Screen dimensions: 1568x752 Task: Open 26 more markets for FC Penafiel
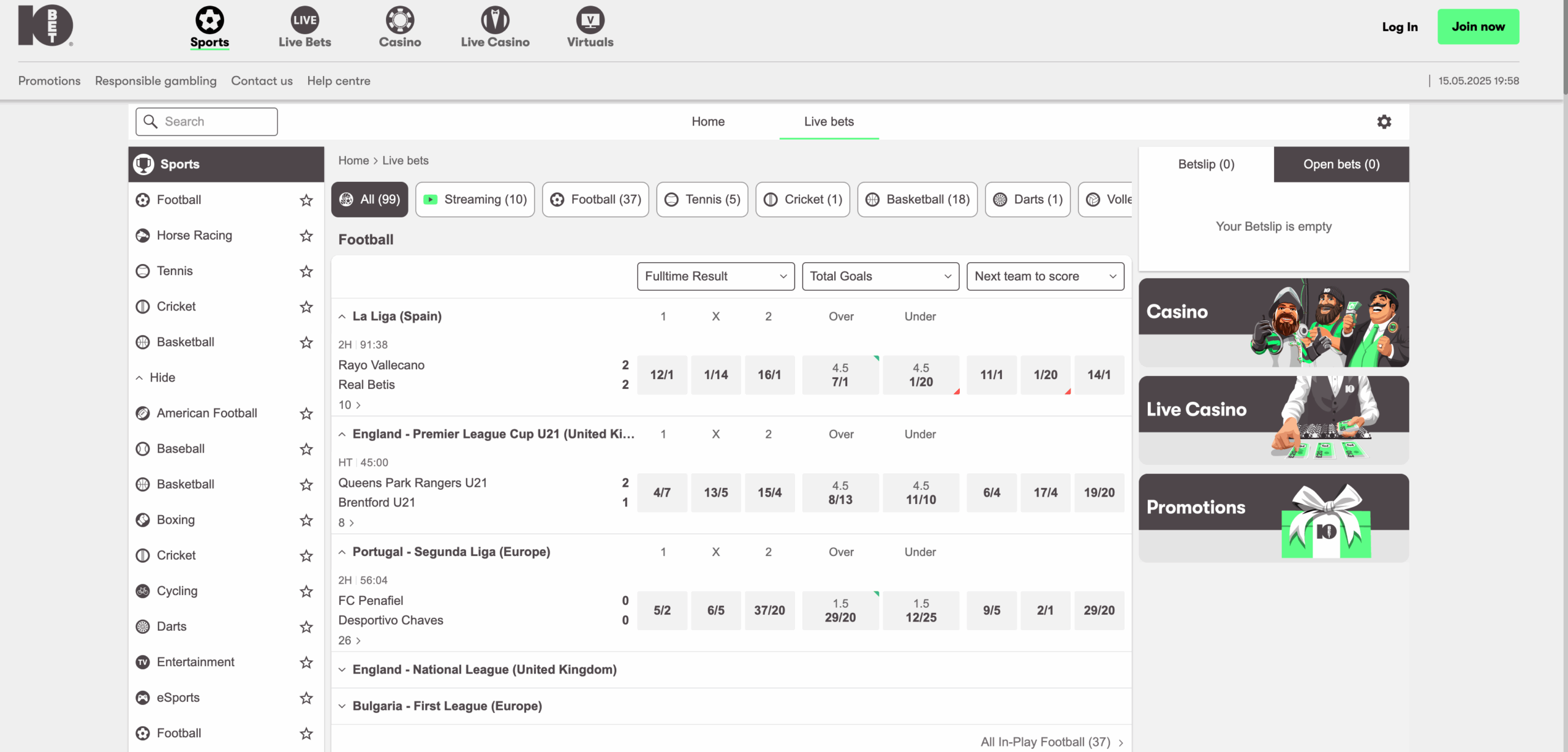pyautogui.click(x=349, y=641)
